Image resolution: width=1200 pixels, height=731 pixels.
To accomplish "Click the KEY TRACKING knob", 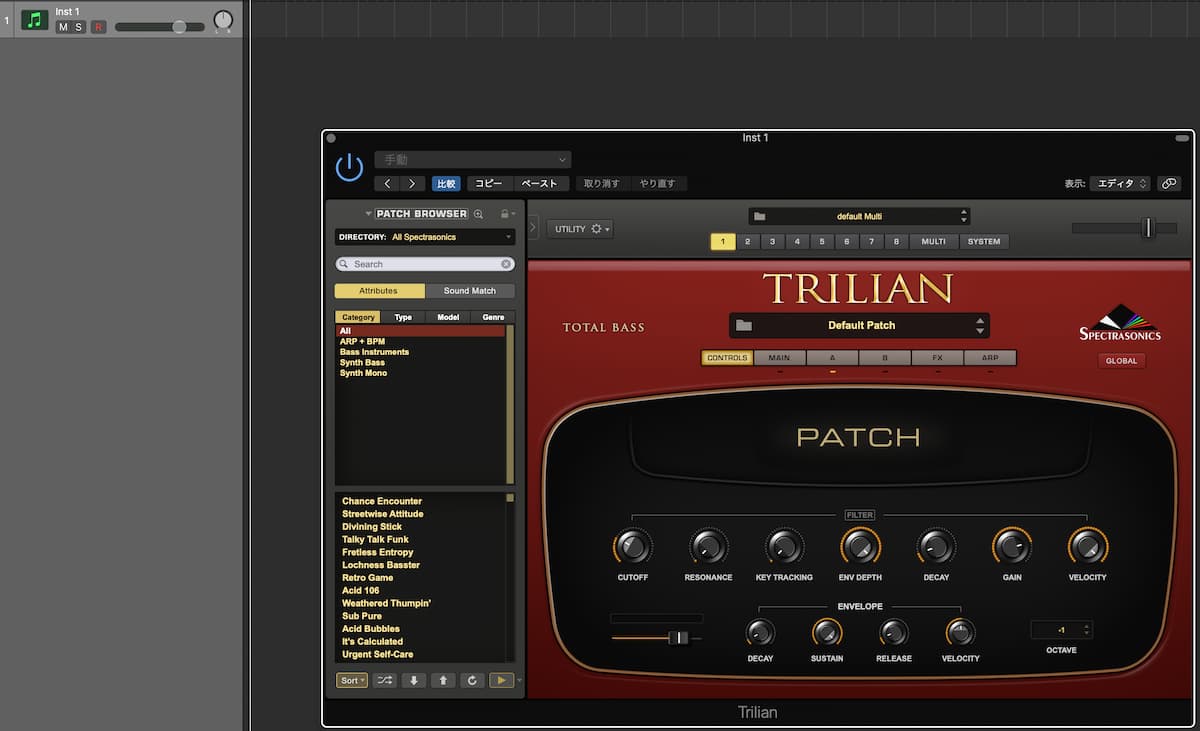I will [784, 546].
